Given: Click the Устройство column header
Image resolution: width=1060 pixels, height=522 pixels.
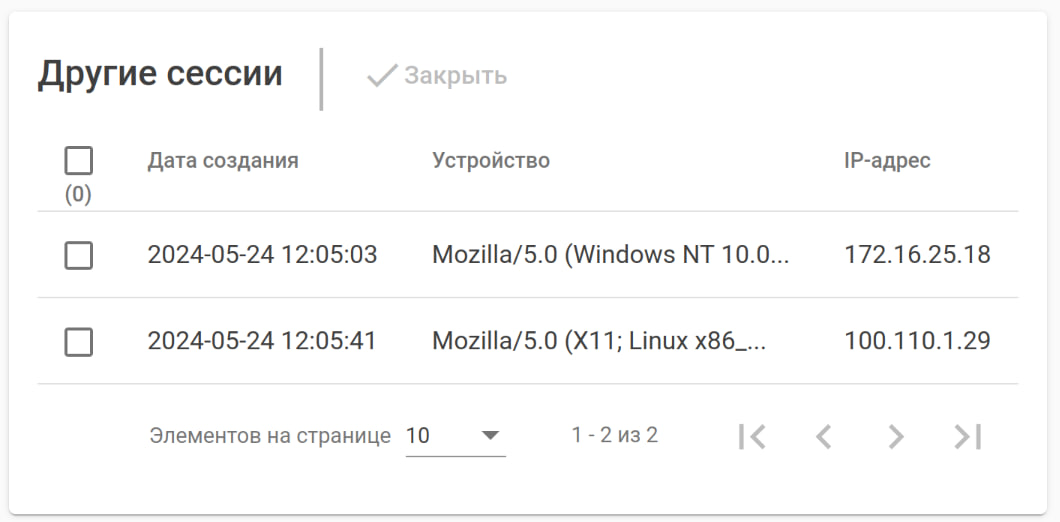Looking at the screenshot, I should pos(491,160).
